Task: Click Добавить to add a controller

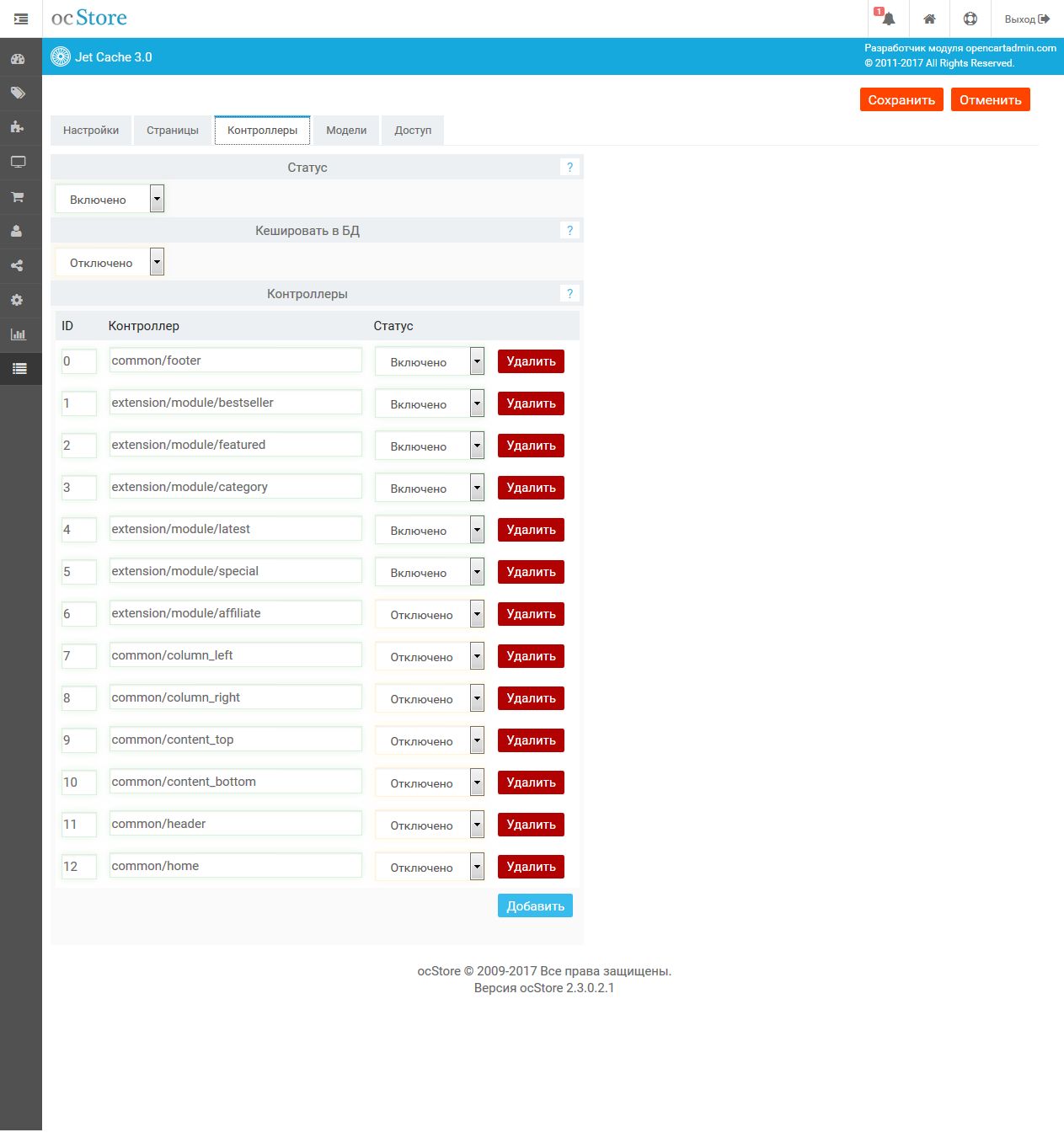Action: [x=535, y=905]
